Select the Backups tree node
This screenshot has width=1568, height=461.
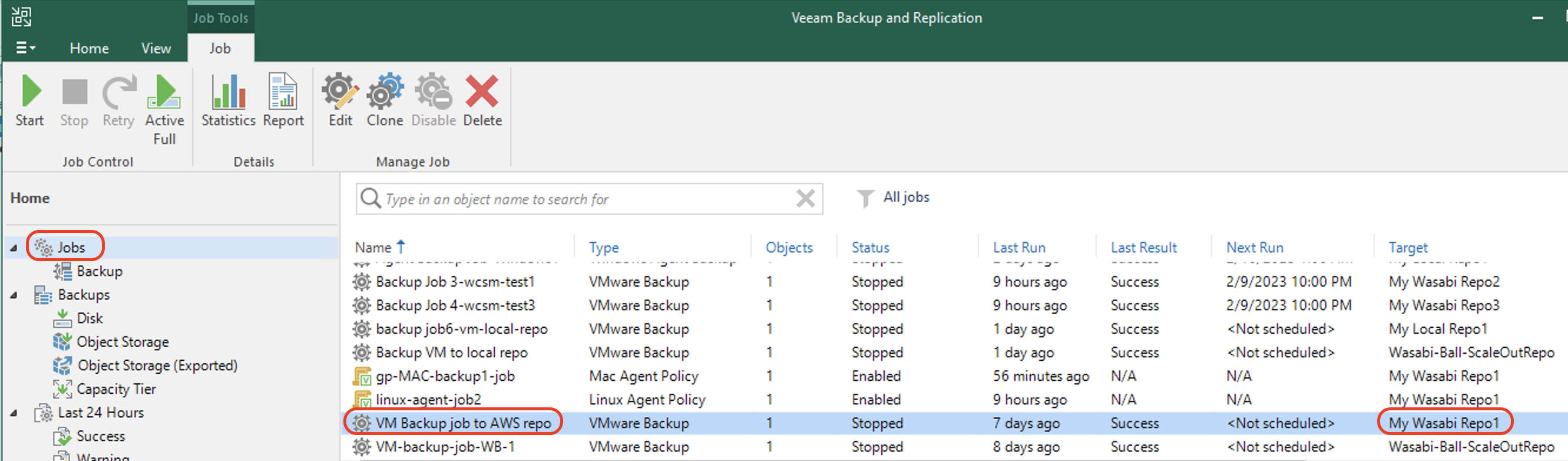(x=84, y=295)
